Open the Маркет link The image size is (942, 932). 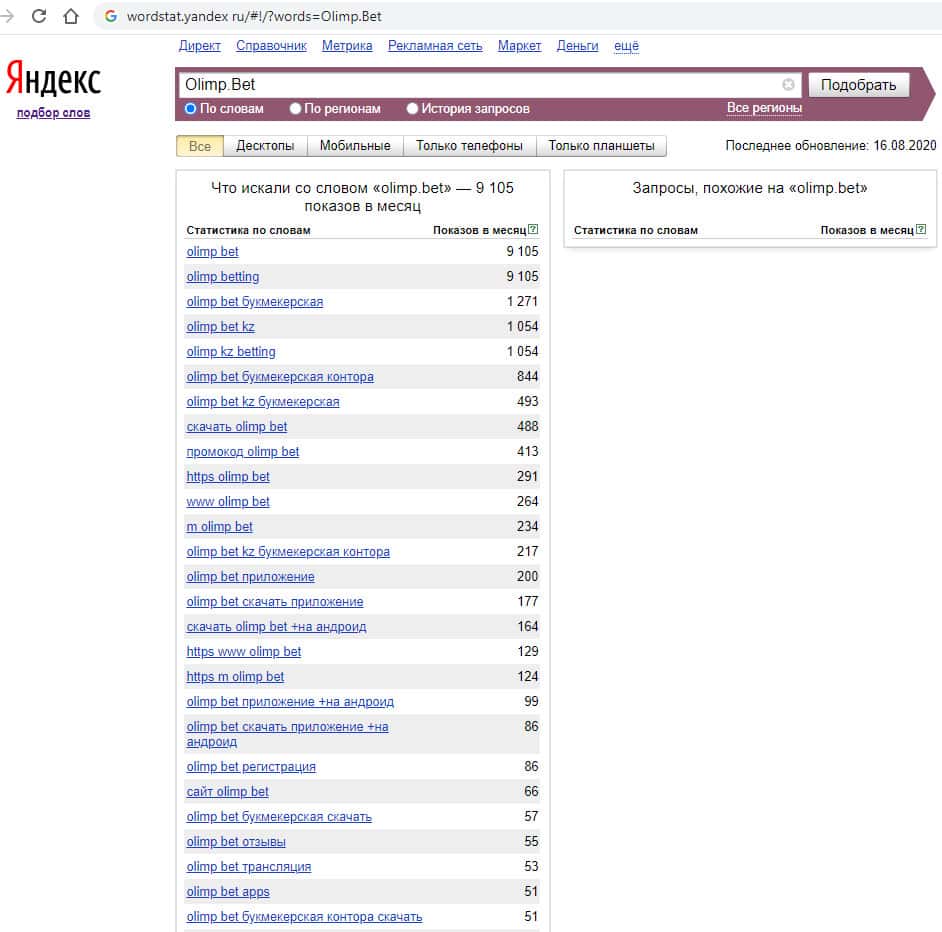click(x=520, y=46)
